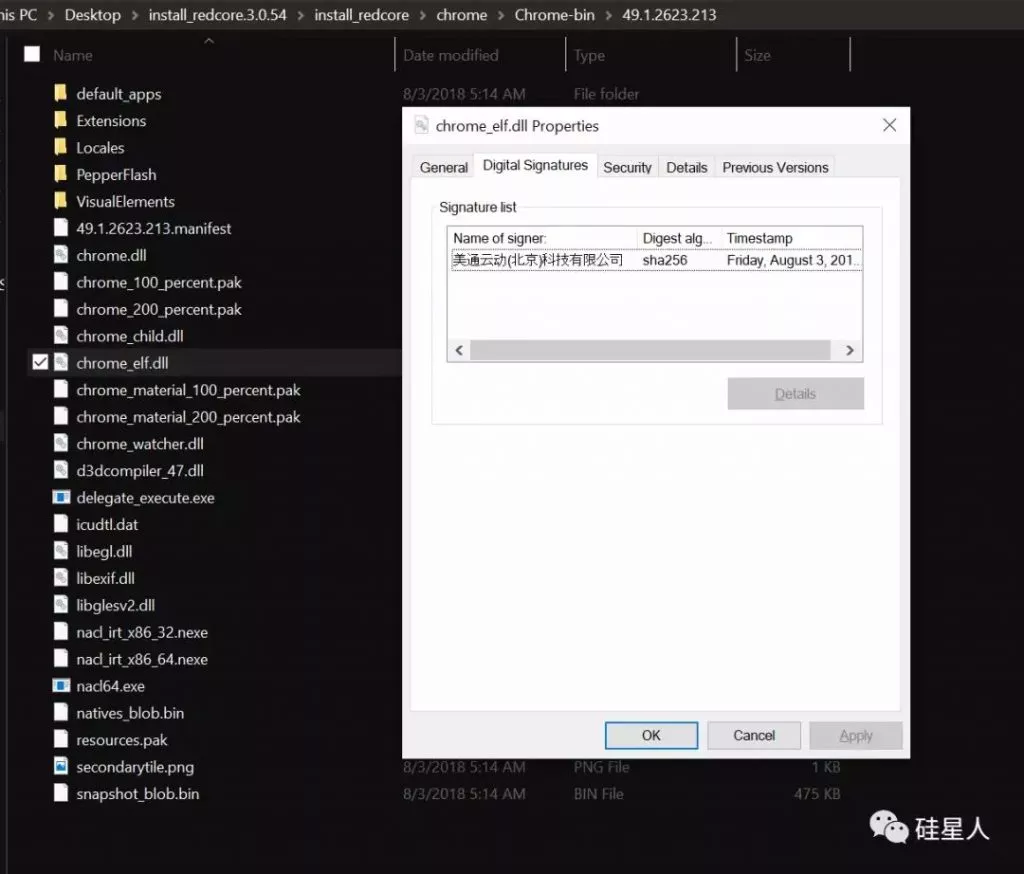Open the General tab
This screenshot has height=874, width=1024.
coord(443,167)
